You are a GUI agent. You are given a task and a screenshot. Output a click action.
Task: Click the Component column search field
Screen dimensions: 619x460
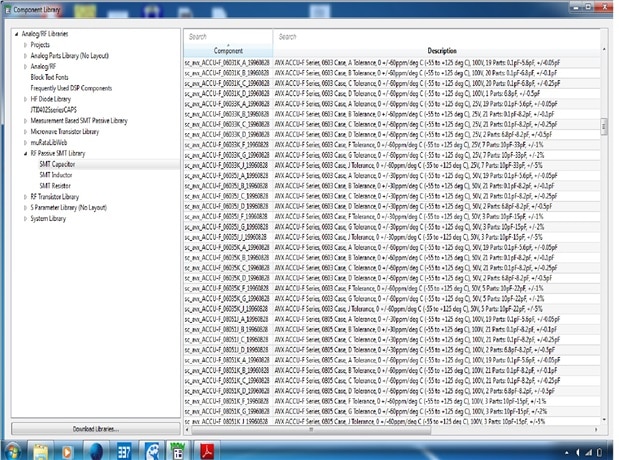click(228, 36)
